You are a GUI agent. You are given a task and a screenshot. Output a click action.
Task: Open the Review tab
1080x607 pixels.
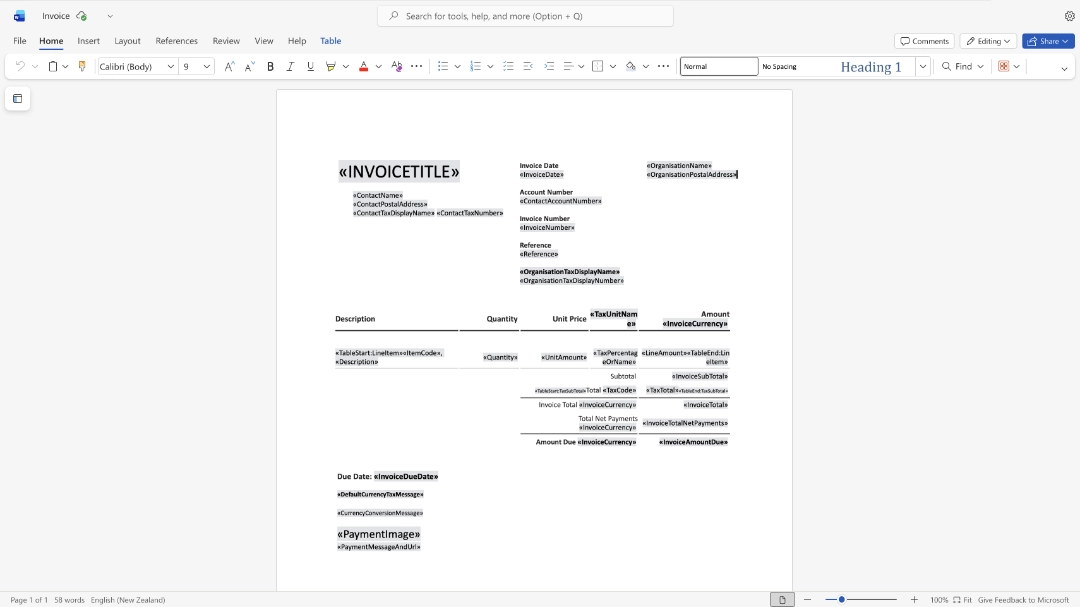click(x=226, y=41)
